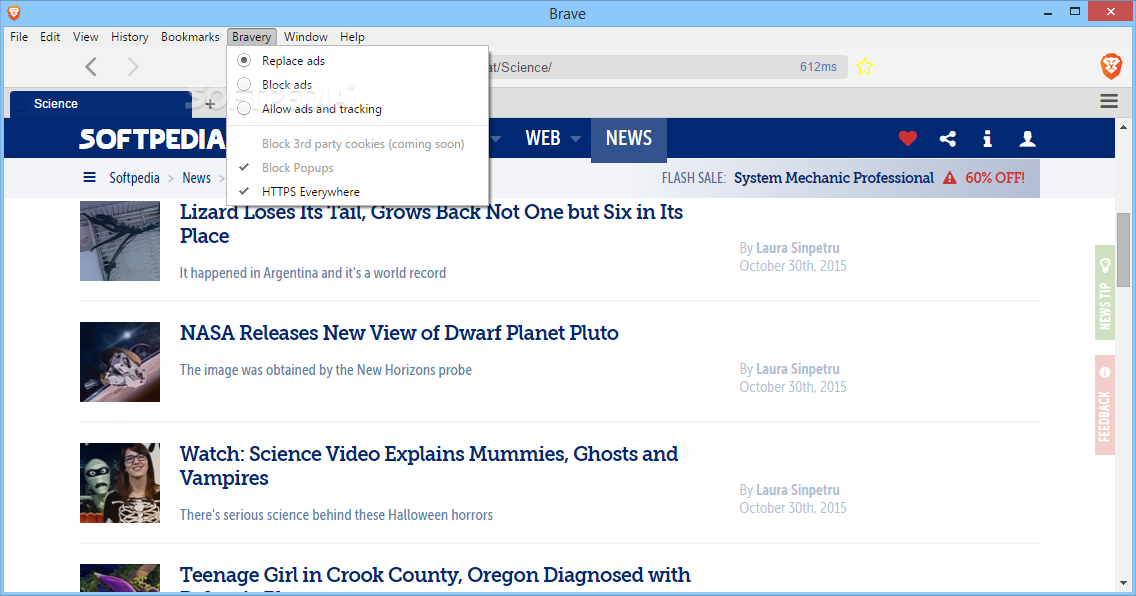
Task: Go forward with the right arrow
Action: pyautogui.click(x=133, y=67)
